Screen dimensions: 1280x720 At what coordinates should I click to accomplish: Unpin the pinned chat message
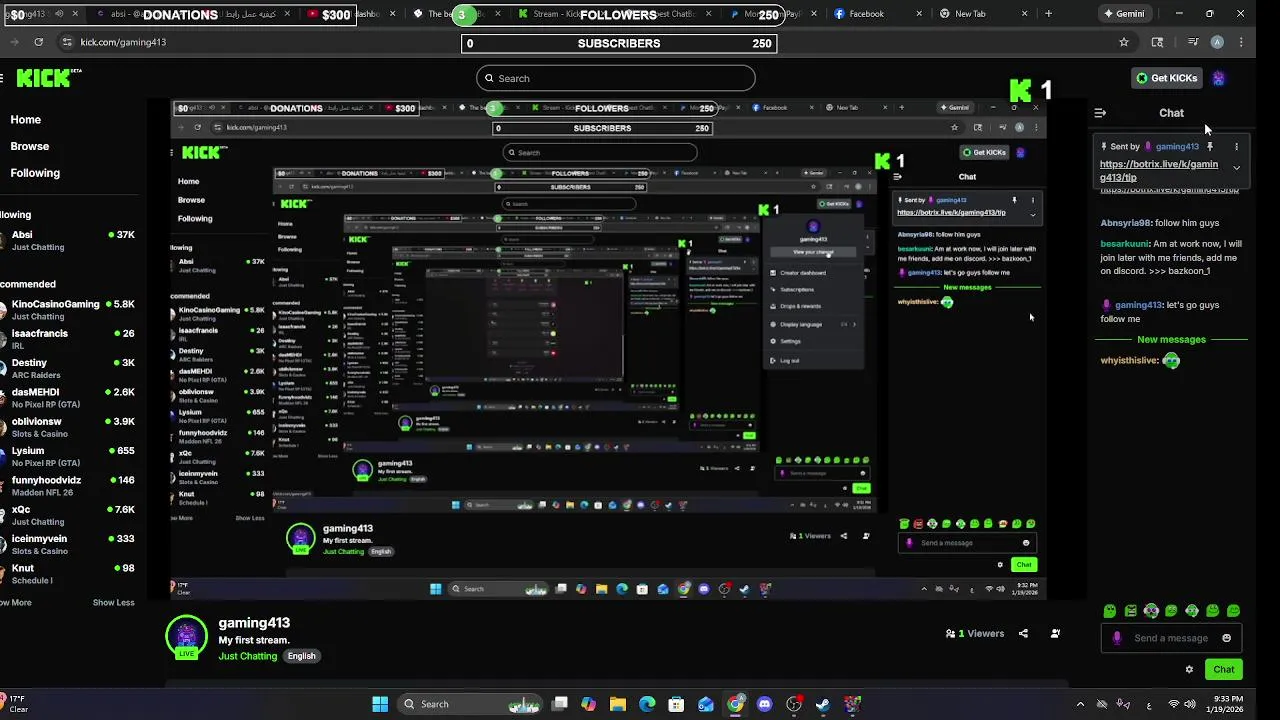coord(1209,147)
